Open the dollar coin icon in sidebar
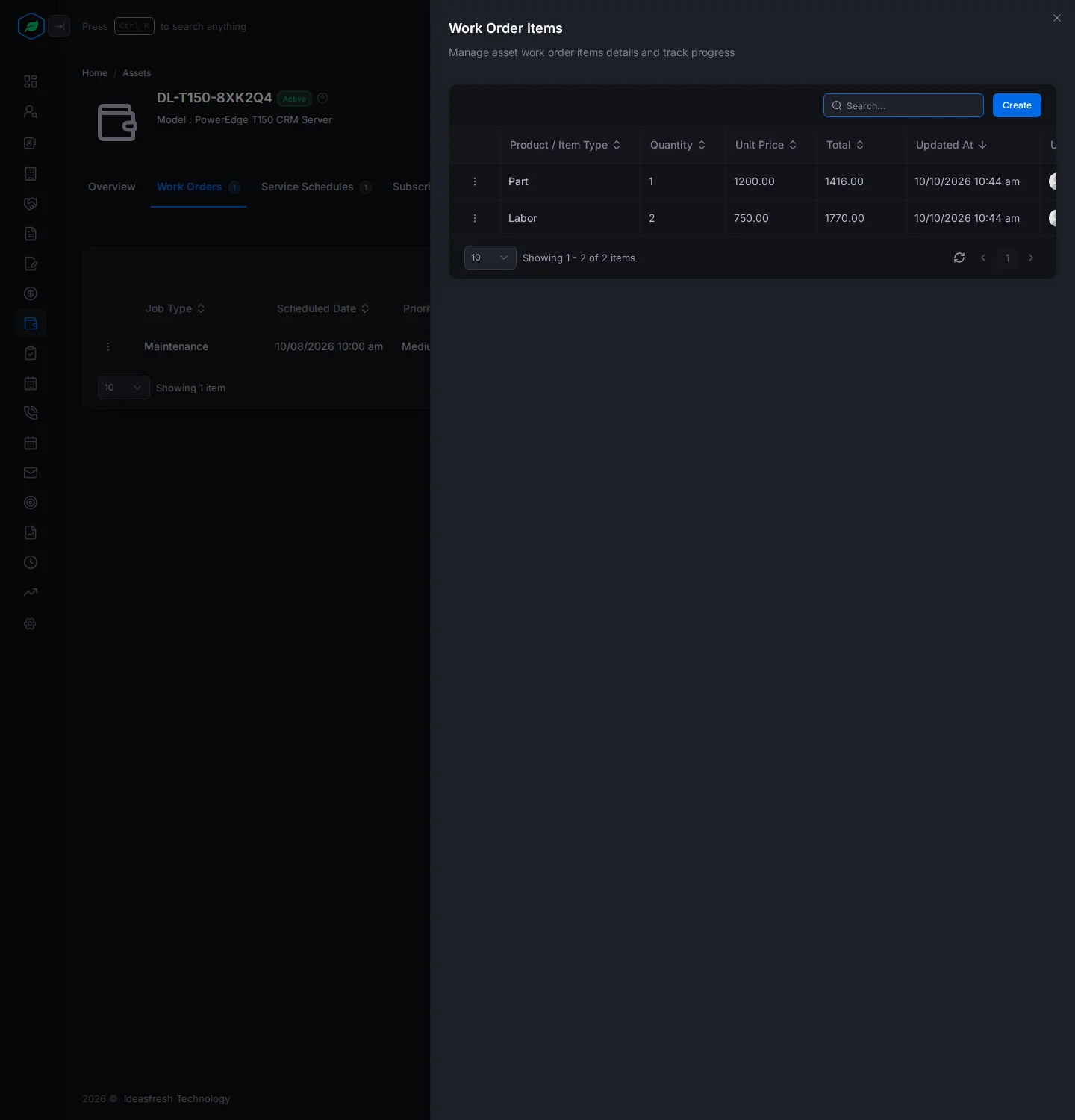 tap(31, 293)
